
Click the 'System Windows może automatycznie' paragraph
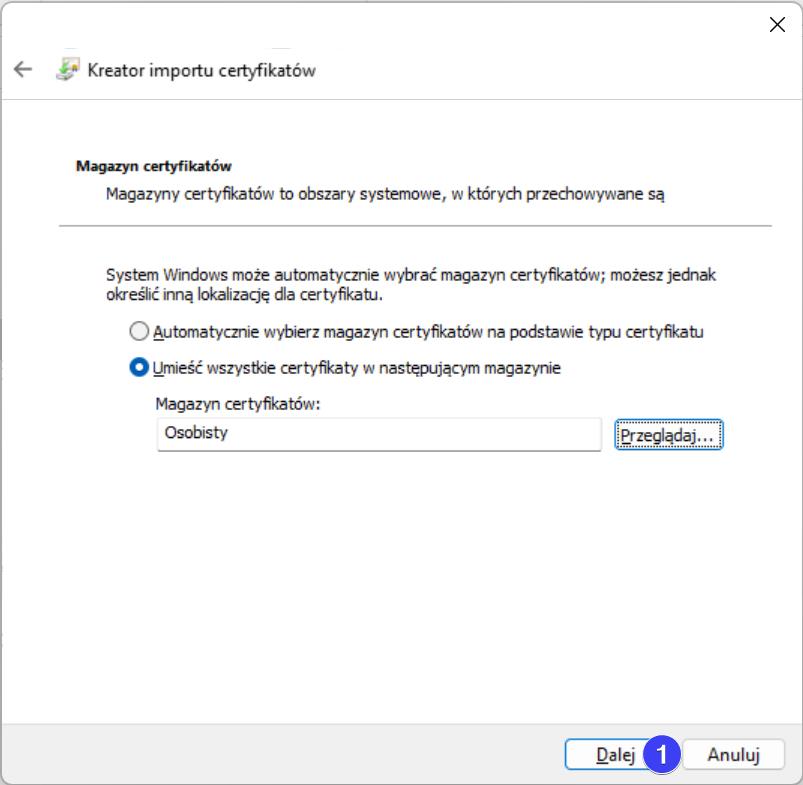pos(410,284)
